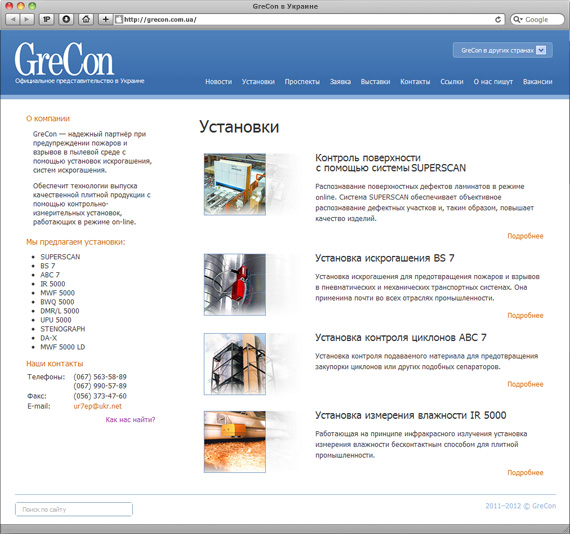Click the 'О компании' sidebar heading
This screenshot has width=570, height=534.
point(48,119)
